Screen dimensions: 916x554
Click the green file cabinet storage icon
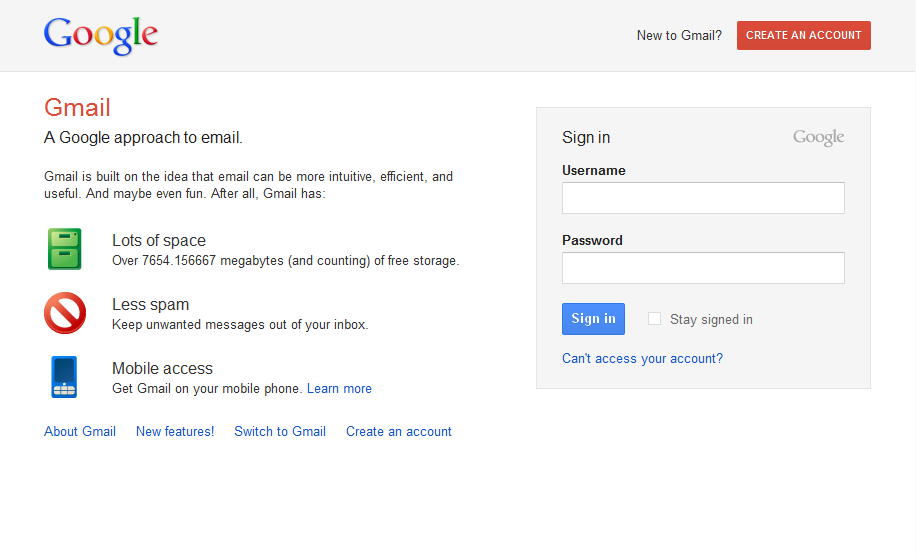click(64, 249)
